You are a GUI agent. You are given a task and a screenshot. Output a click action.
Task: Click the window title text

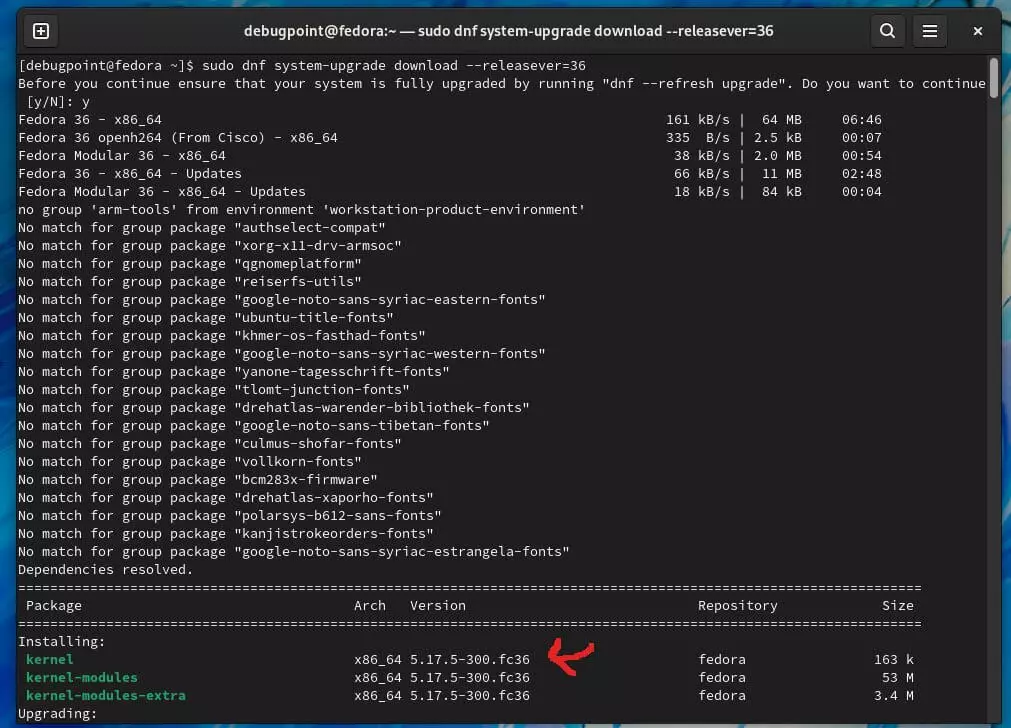click(x=508, y=31)
